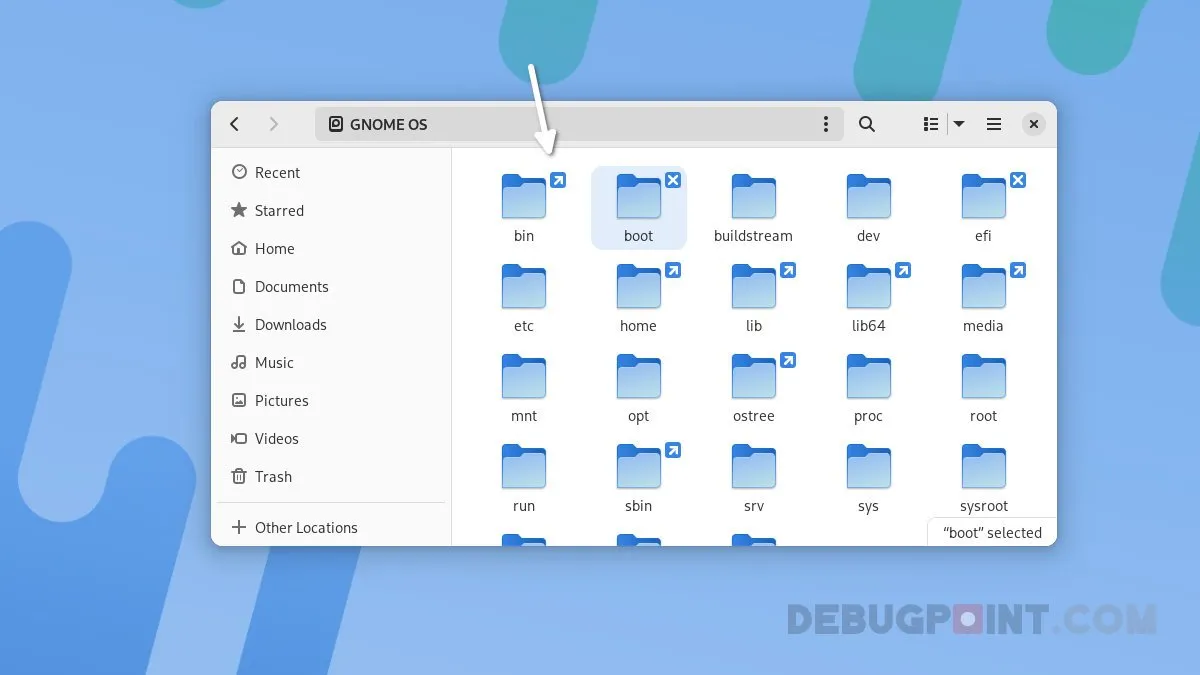Unmount the boot folder via its badge

pos(673,180)
